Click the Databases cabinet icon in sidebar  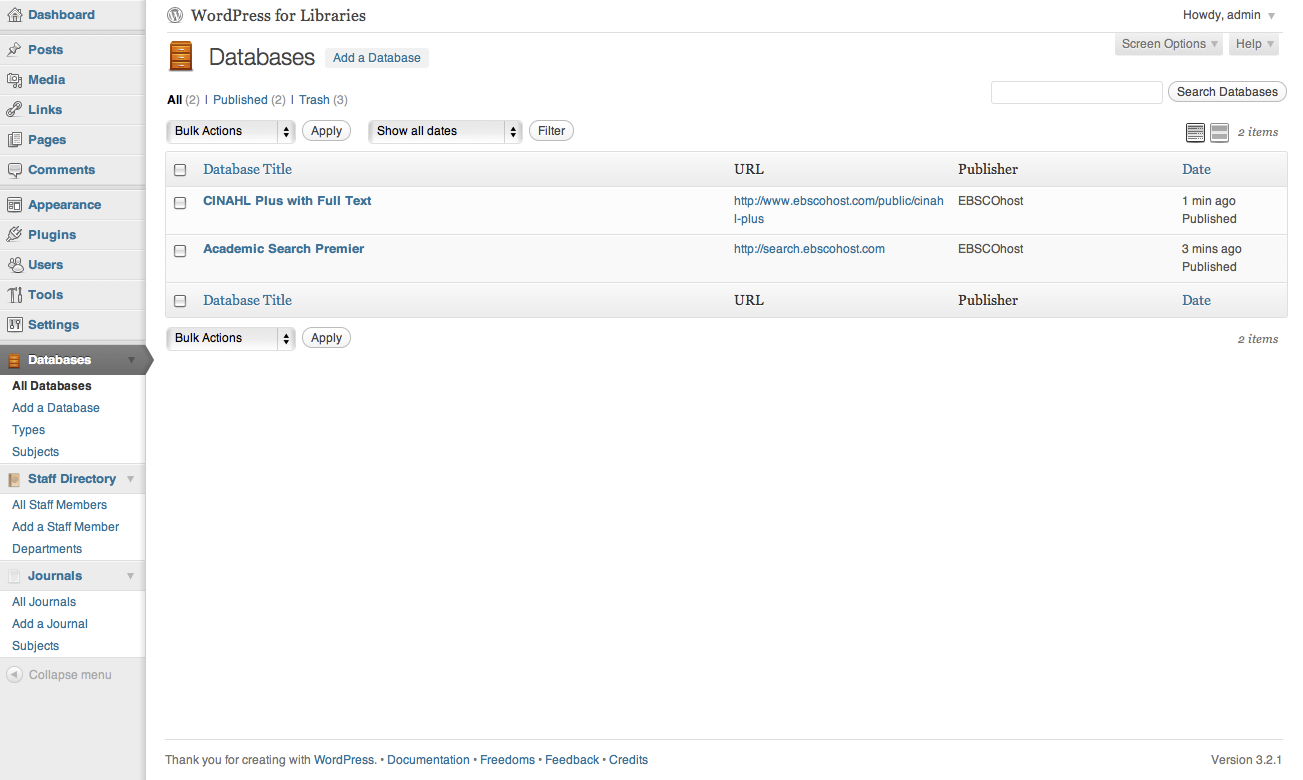pyautogui.click(x=14, y=360)
